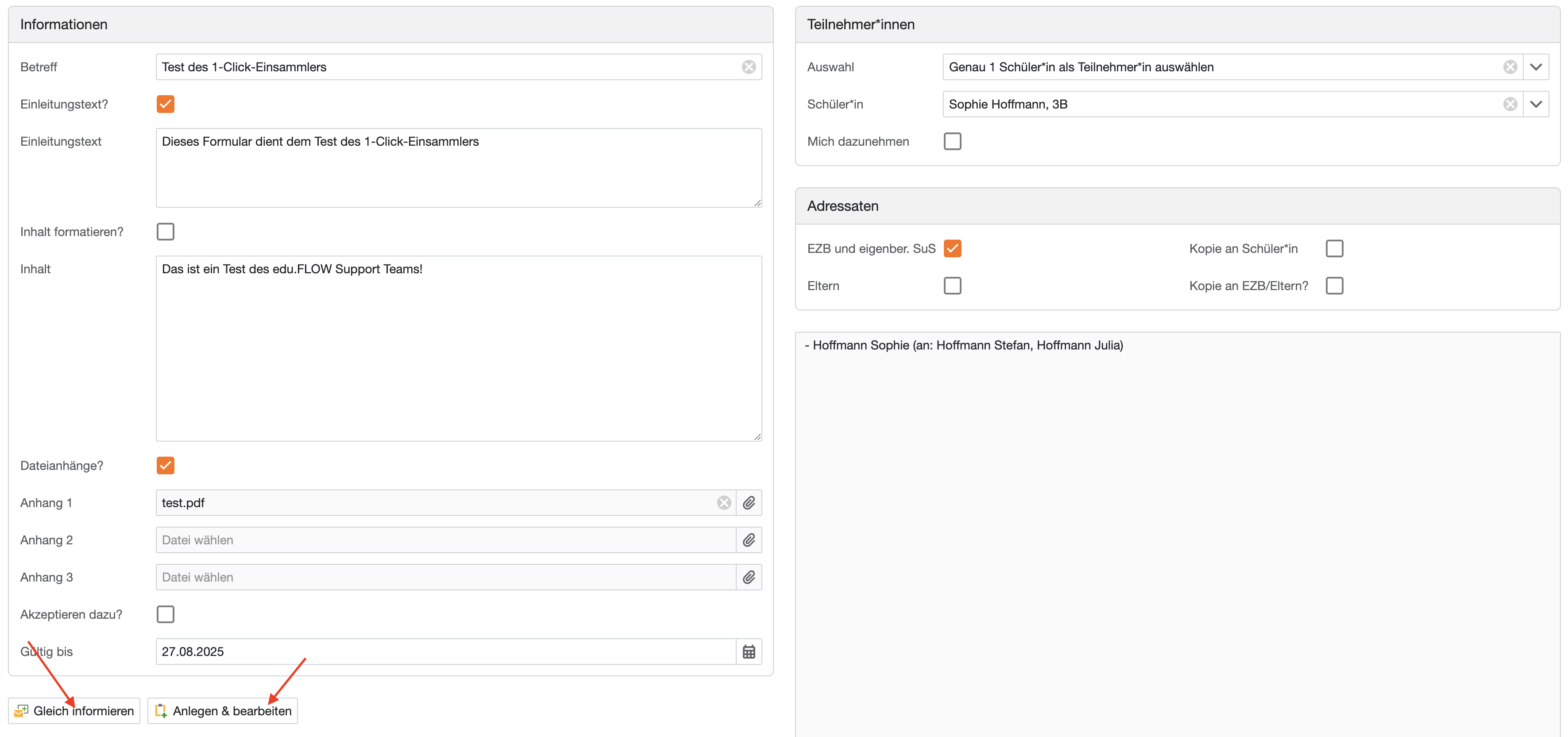
Task: Click the paperclip icon for Anhang 3
Action: 749,577
